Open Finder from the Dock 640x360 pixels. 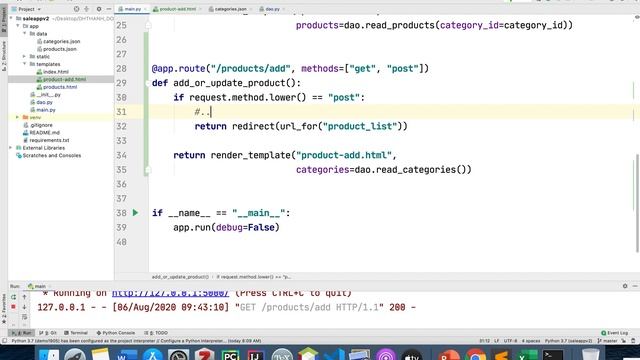point(49,356)
